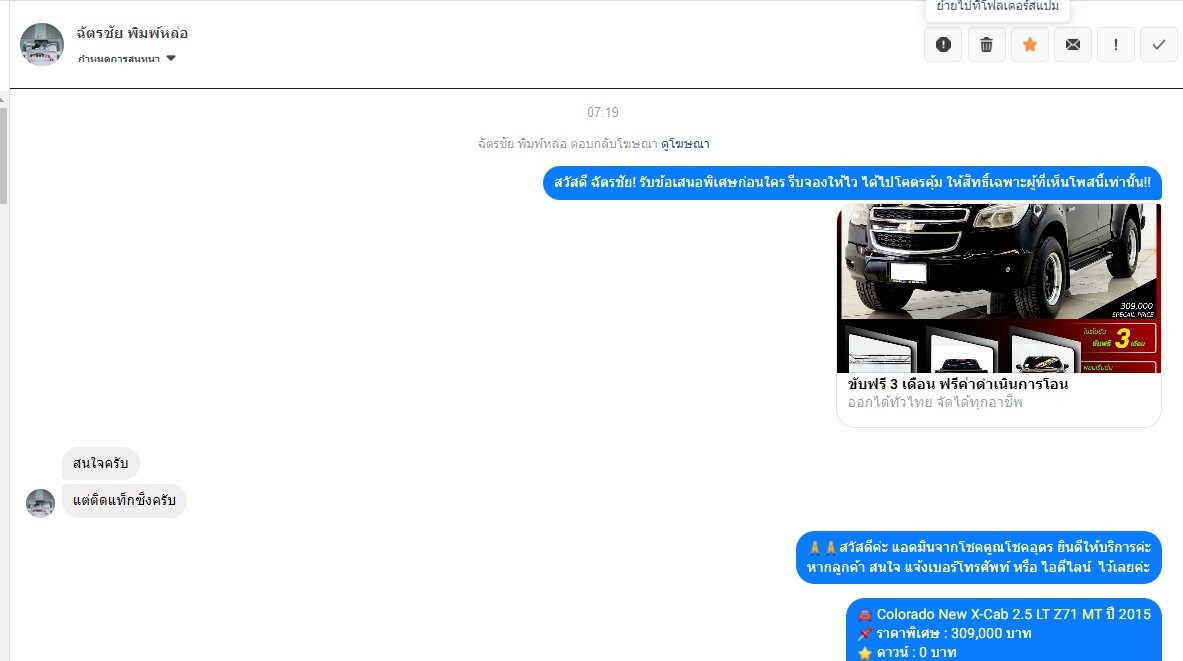Click the Colorado New X-Cab 2.5 LT message
The width and height of the screenshot is (1183, 661).
pyautogui.click(x=1003, y=630)
